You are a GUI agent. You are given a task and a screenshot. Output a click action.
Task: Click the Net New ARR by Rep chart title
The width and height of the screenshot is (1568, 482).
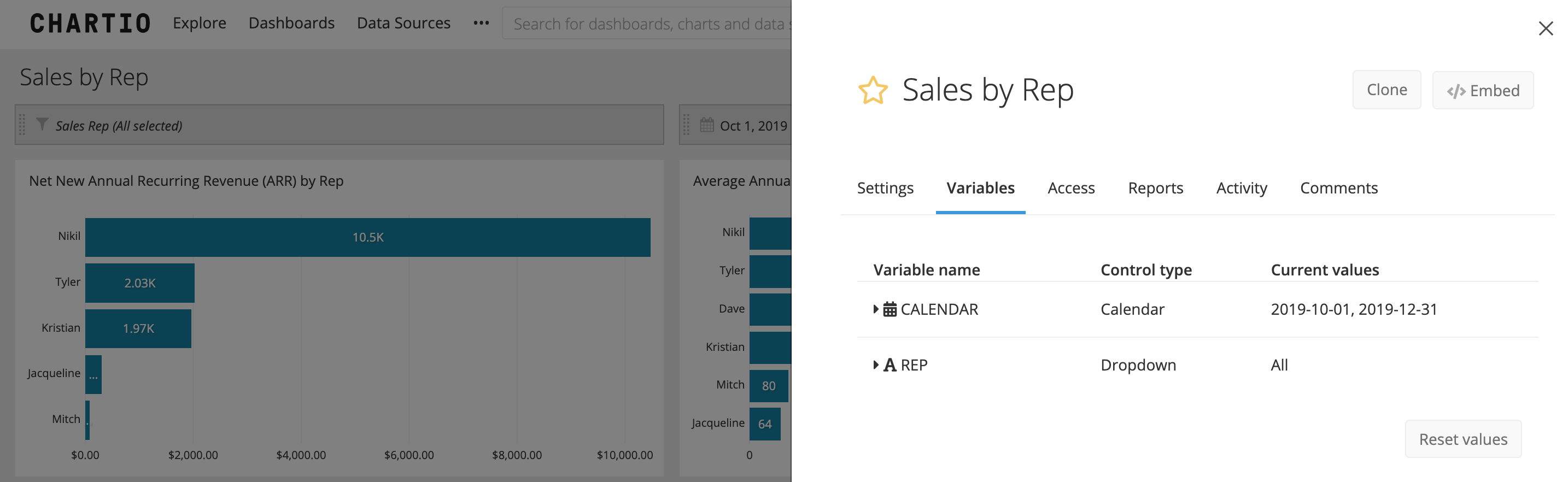[x=186, y=181]
